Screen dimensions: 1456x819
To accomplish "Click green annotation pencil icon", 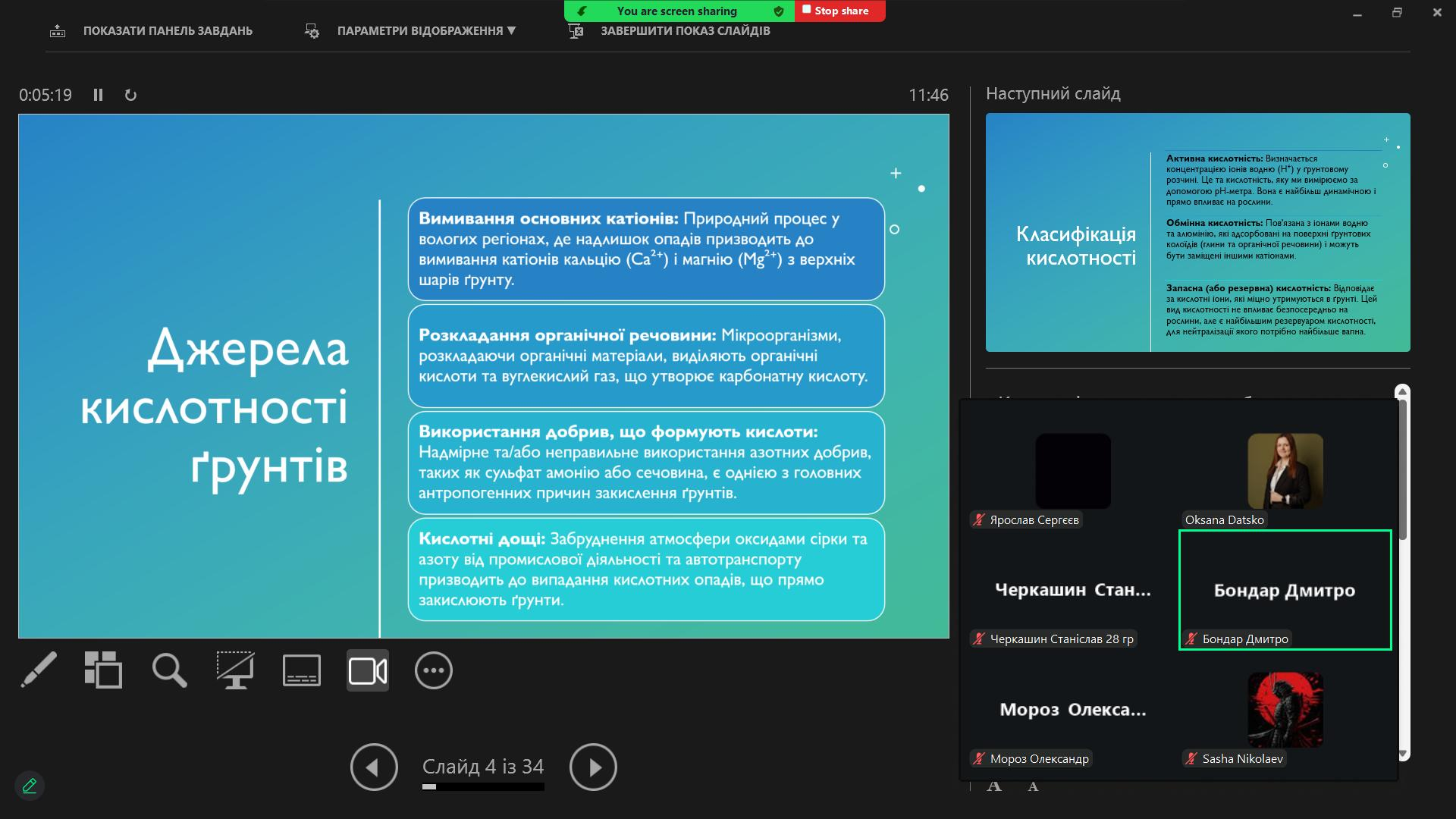I will click(30, 786).
